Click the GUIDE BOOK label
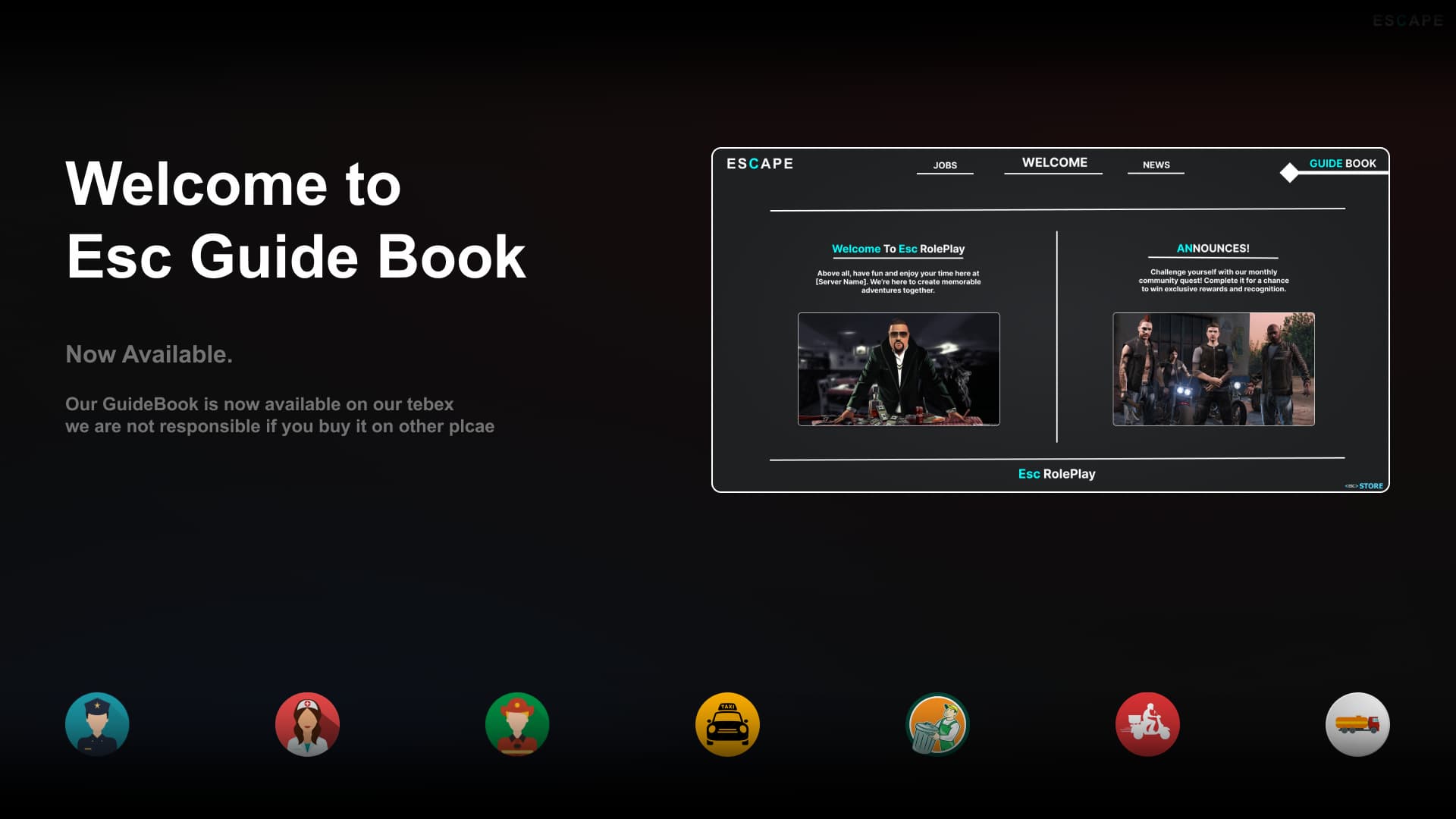Image resolution: width=1456 pixels, height=819 pixels. coord(1342,163)
